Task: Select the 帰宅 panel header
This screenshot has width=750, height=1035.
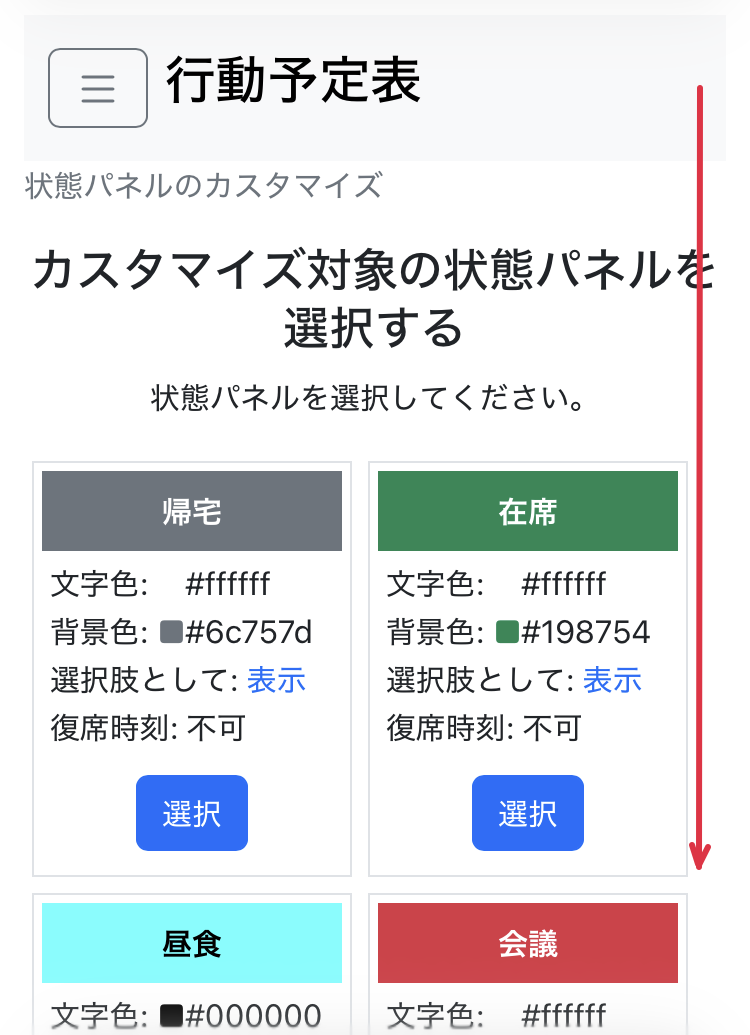Action: (192, 510)
